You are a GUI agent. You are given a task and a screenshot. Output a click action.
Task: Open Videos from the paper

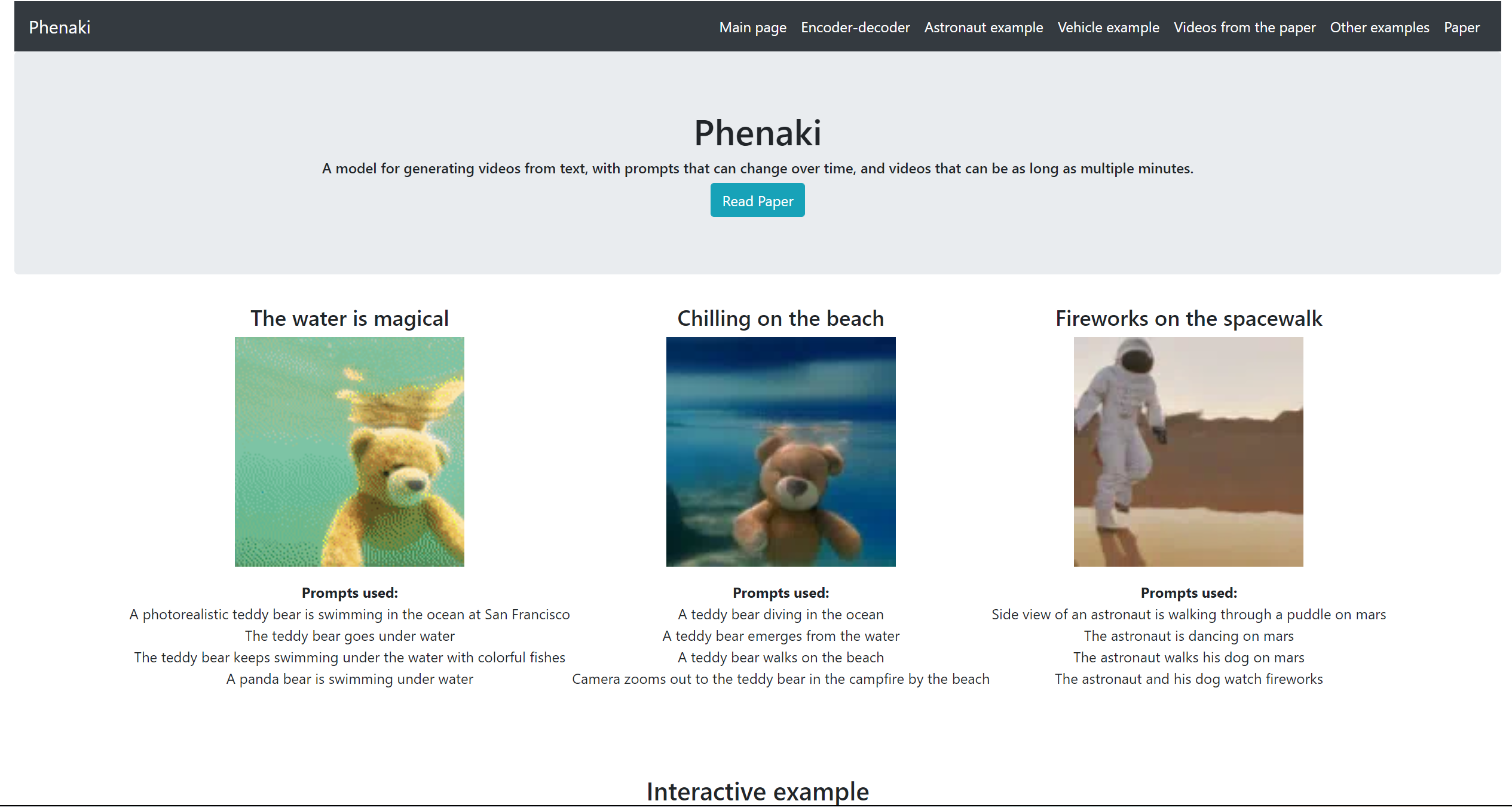[x=1244, y=27]
